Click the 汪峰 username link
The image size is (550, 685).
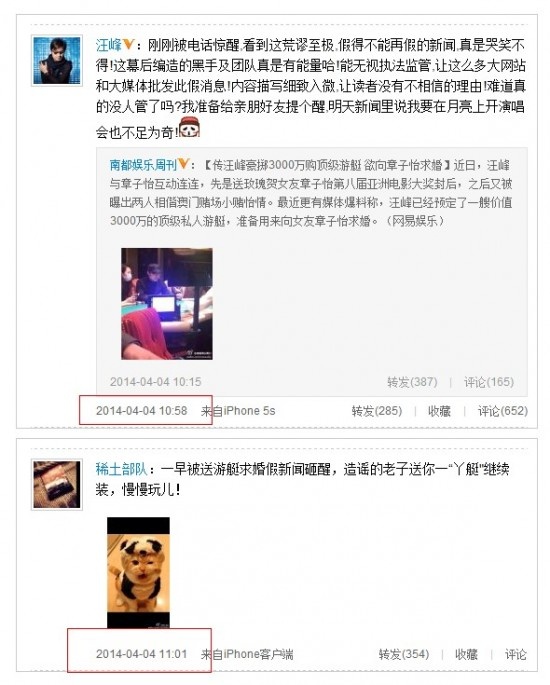pos(108,45)
